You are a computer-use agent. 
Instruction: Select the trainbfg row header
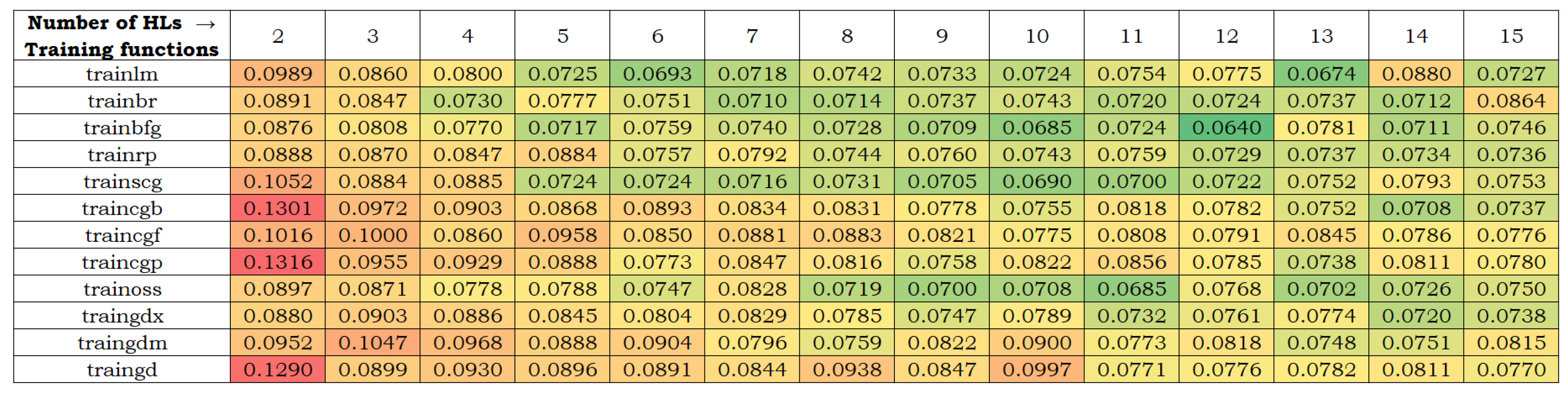click(x=122, y=128)
